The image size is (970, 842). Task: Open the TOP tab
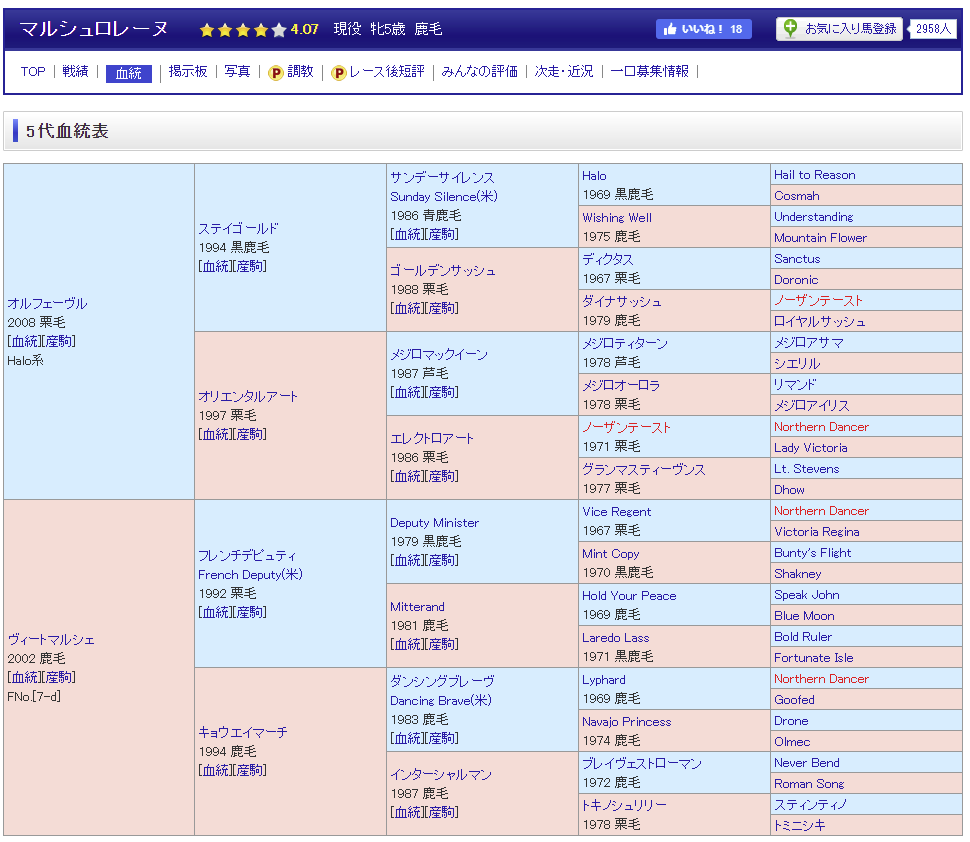point(33,72)
